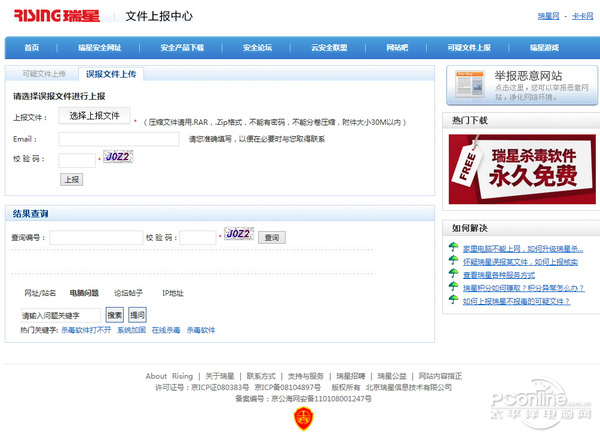The image size is (600, 439).
Task: Click the Rising 瑞星 logo
Action: tap(57, 16)
